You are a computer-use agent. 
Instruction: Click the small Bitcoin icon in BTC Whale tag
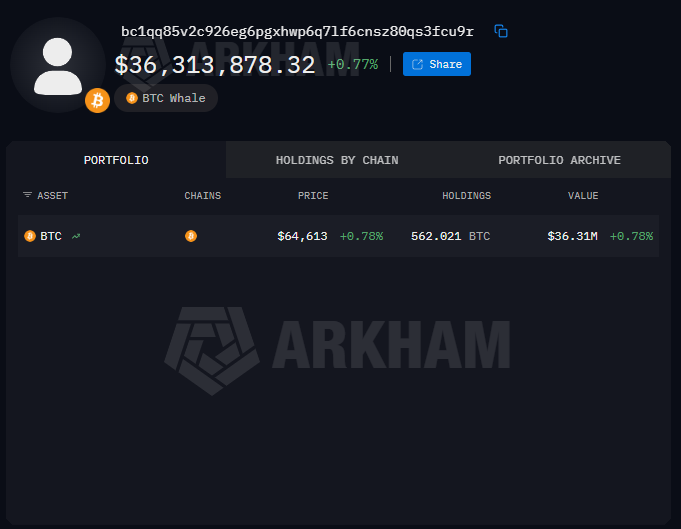click(x=132, y=98)
